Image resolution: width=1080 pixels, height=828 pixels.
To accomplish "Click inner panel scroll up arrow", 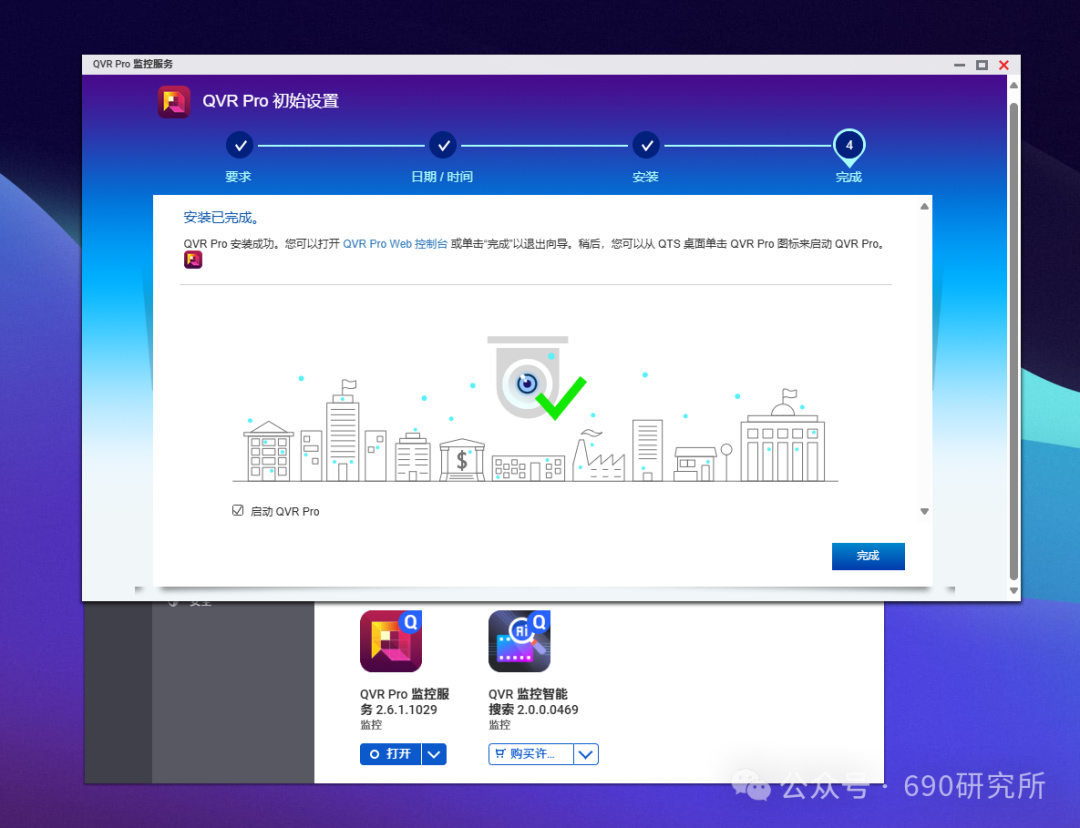I will coord(924,207).
